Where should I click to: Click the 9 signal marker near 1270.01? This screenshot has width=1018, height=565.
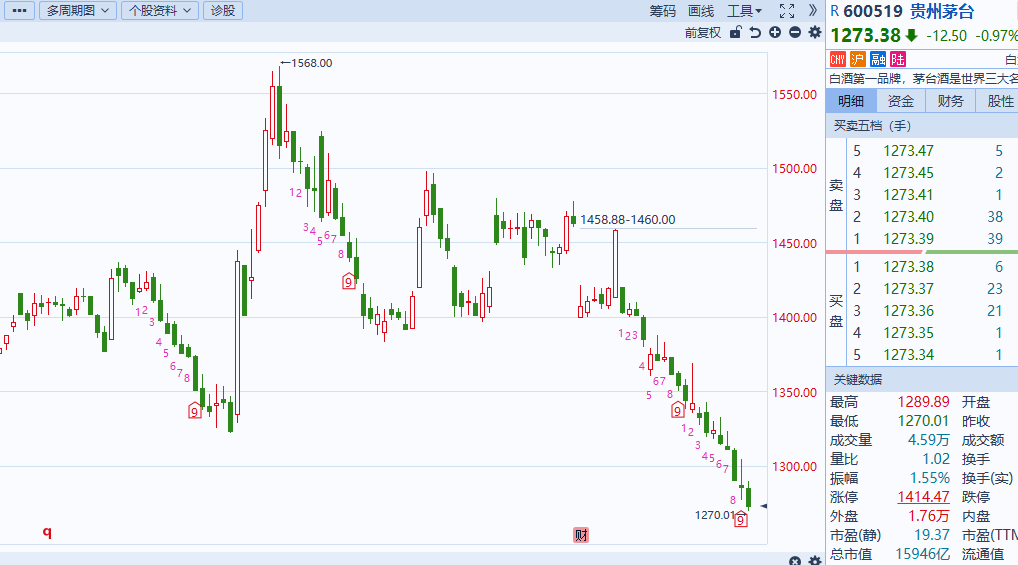(x=741, y=519)
